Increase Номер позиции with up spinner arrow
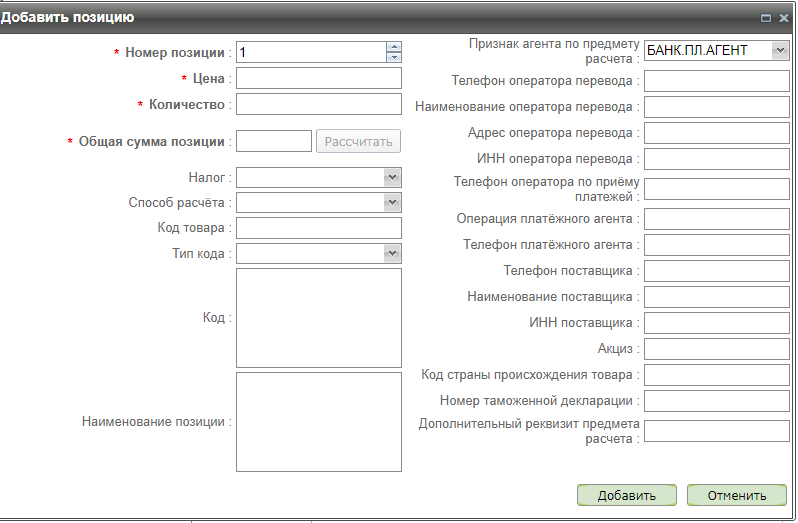The width and height of the screenshot is (798, 523). (394, 46)
